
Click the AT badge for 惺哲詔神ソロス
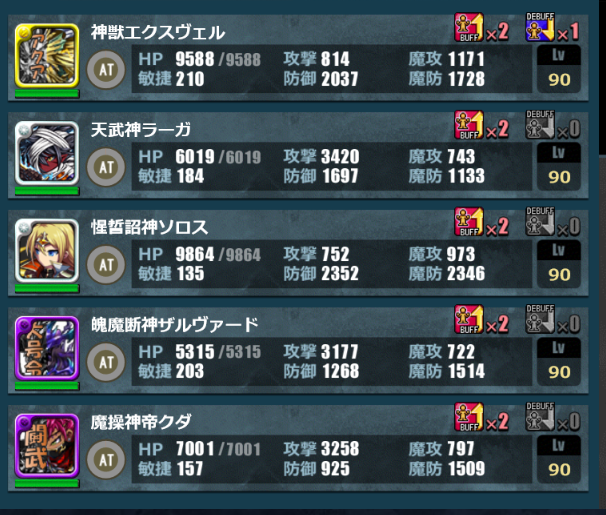[x=106, y=265]
